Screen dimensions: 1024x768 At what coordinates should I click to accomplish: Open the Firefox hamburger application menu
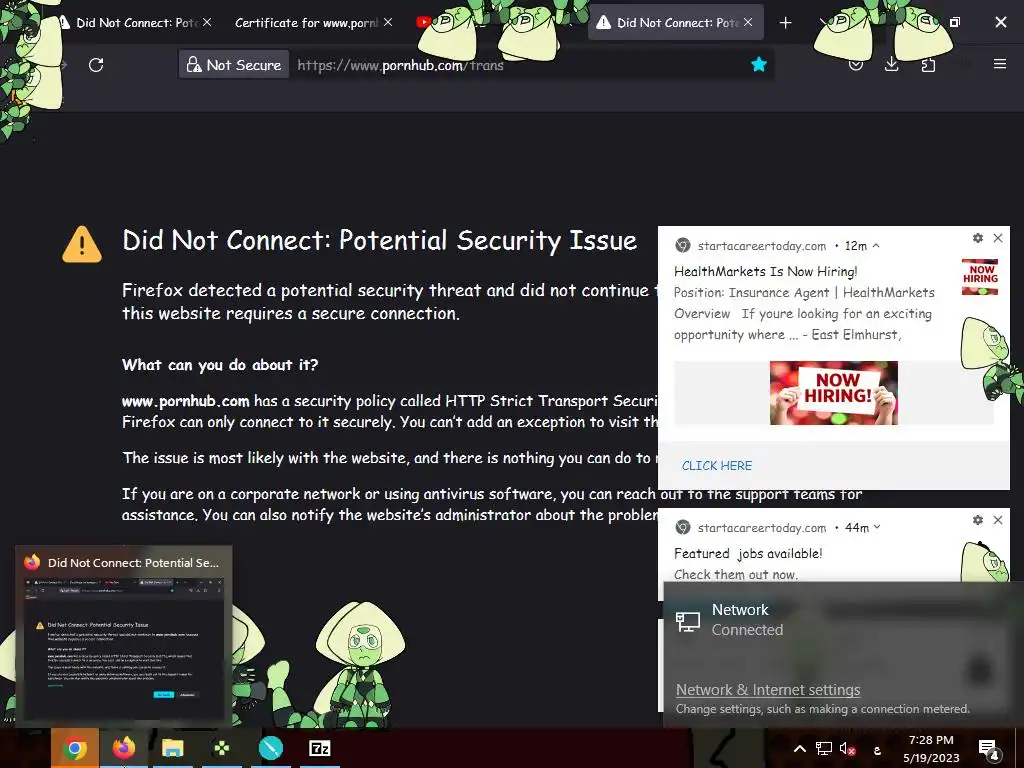tap(1000, 64)
